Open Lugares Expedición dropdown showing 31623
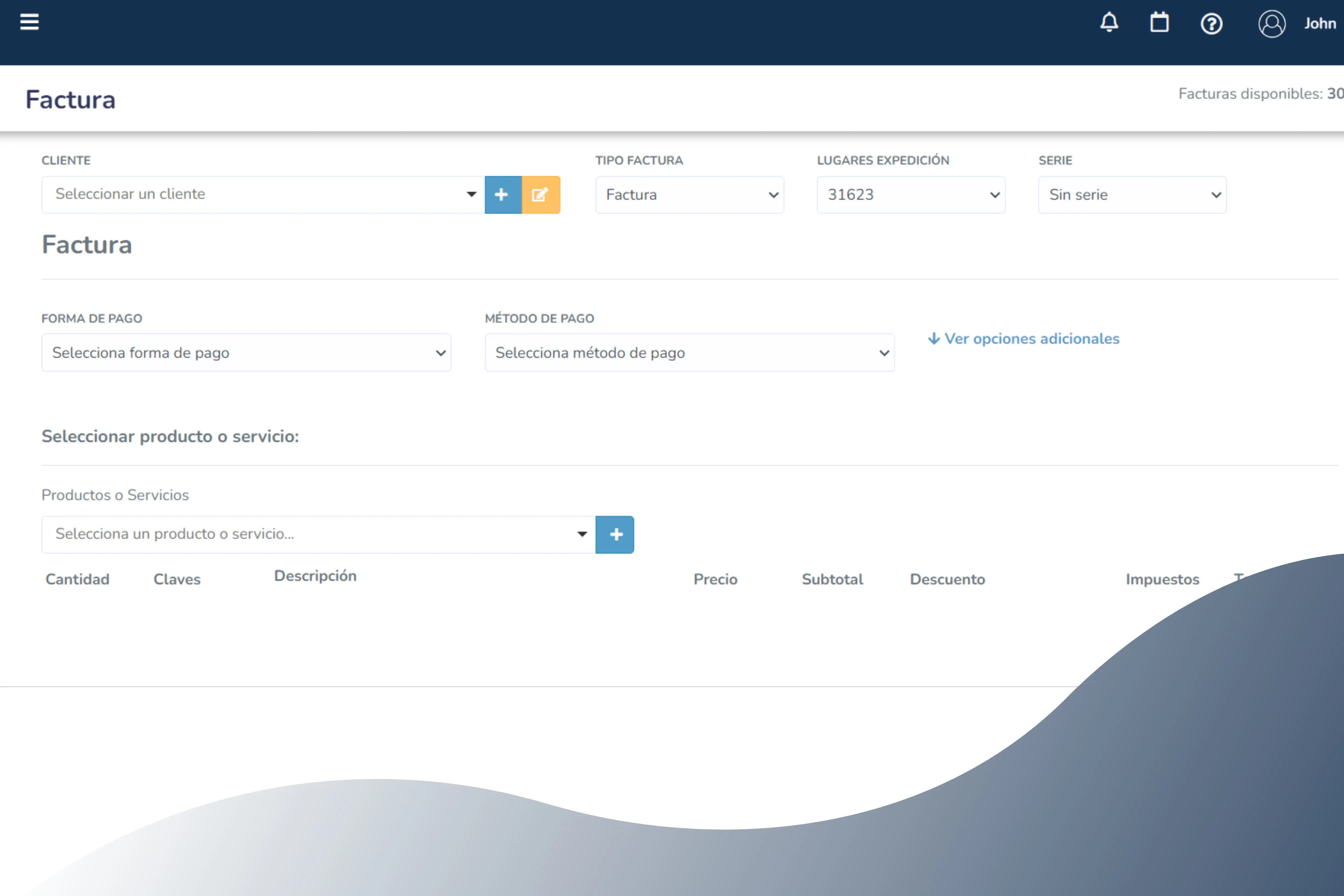 point(911,195)
